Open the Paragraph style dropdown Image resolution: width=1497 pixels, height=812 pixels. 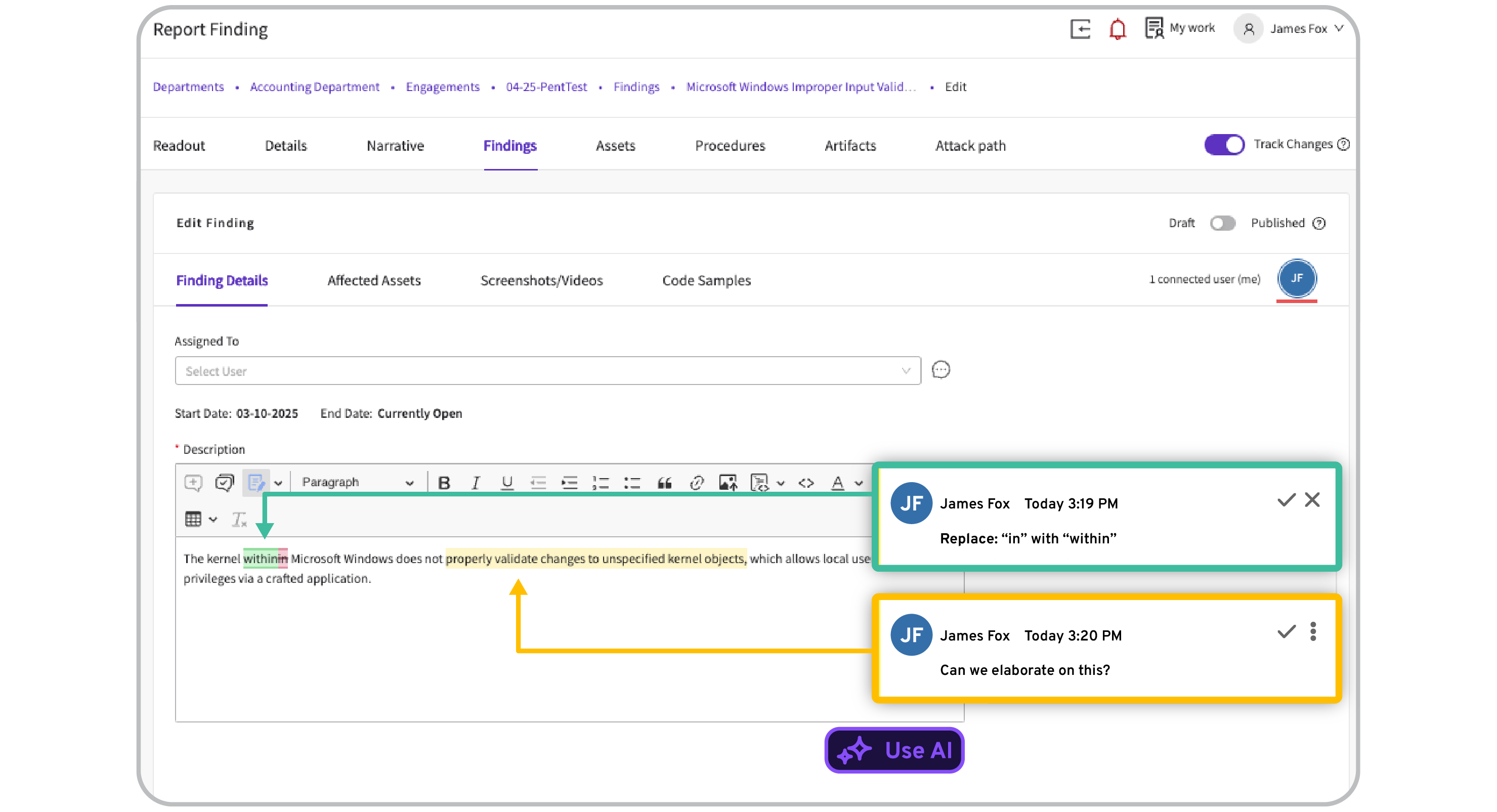pos(357,483)
